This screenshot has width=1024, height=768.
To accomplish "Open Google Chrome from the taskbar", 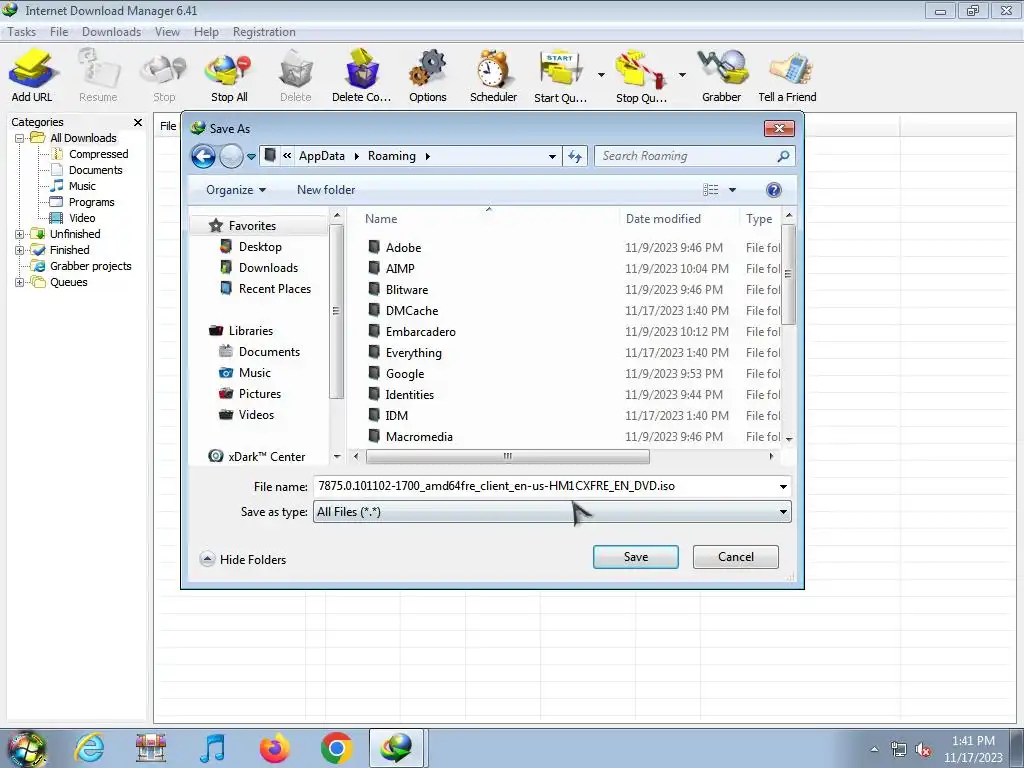I will pyautogui.click(x=336, y=748).
